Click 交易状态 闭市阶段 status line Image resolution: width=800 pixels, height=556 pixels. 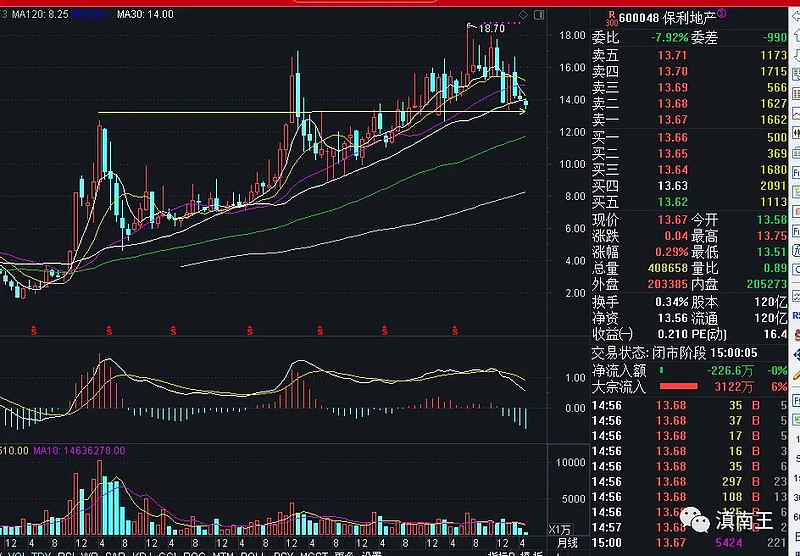pyautogui.click(x=674, y=353)
